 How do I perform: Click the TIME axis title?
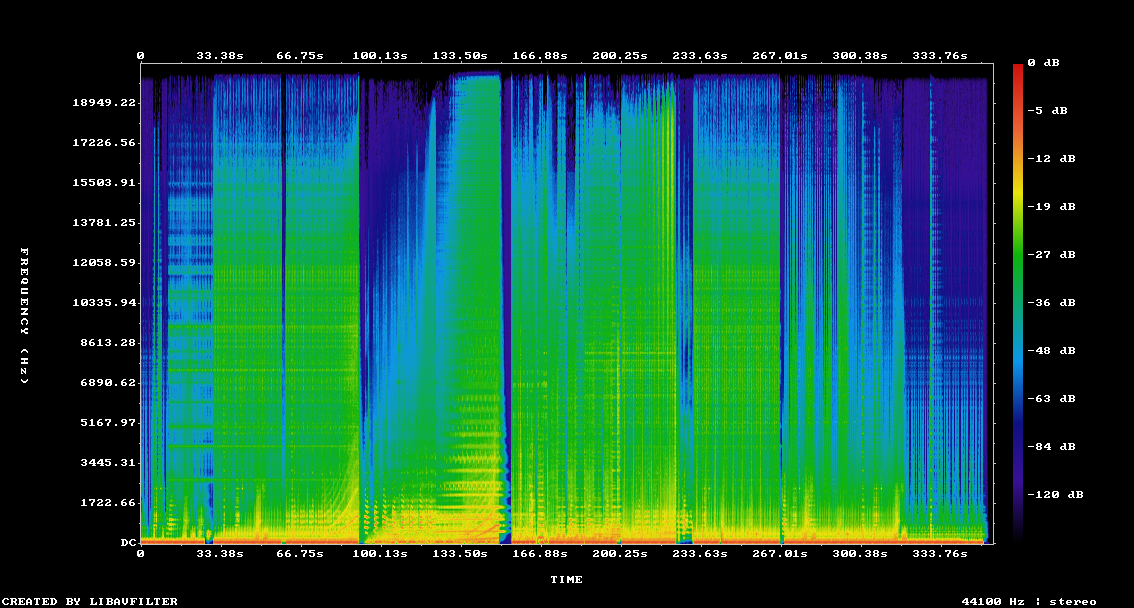(x=566, y=580)
